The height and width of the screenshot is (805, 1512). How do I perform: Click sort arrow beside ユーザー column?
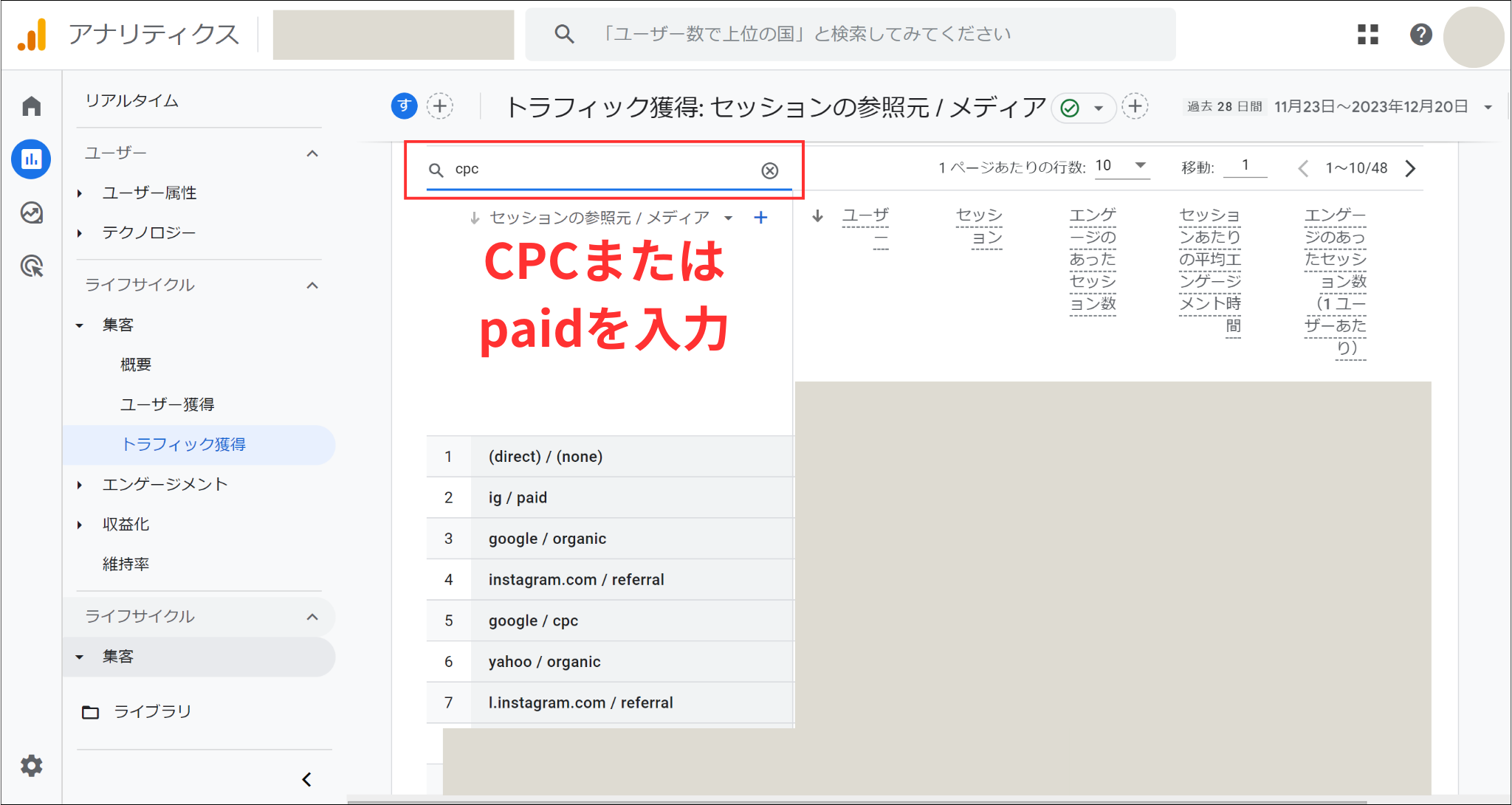click(x=817, y=216)
